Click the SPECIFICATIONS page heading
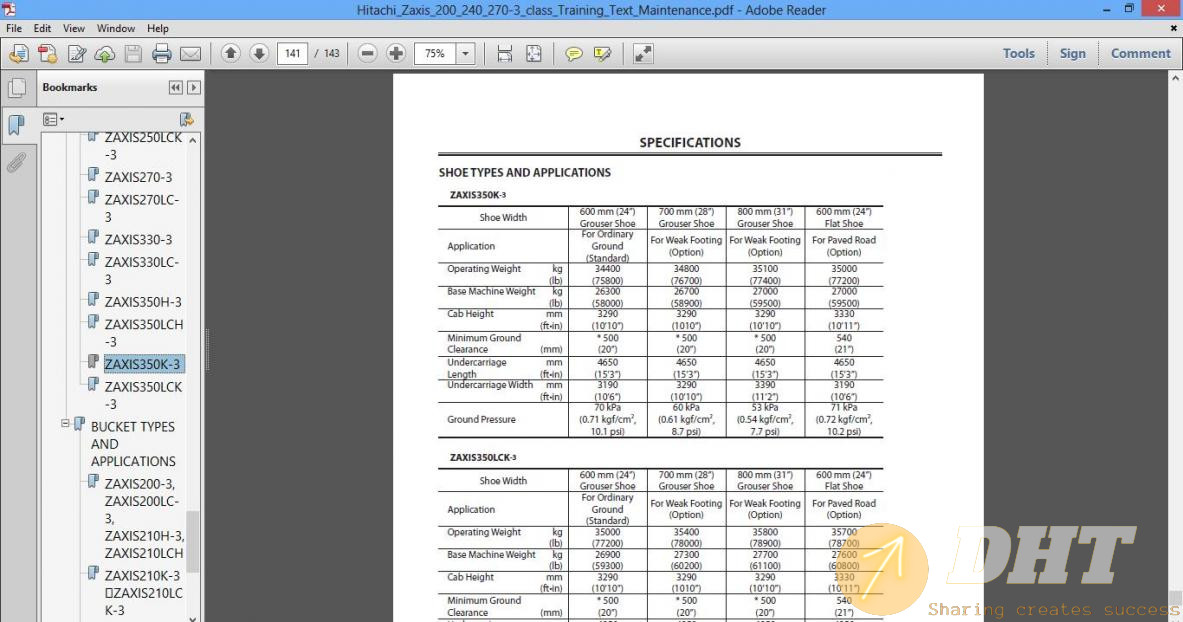Viewport: 1183px width, 622px height. click(x=690, y=143)
